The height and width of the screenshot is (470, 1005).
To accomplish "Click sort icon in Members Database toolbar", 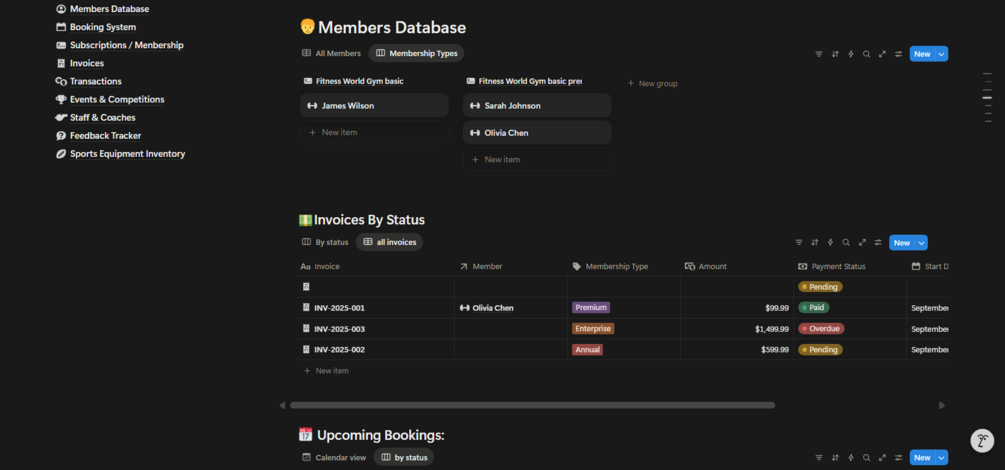I will (x=835, y=54).
